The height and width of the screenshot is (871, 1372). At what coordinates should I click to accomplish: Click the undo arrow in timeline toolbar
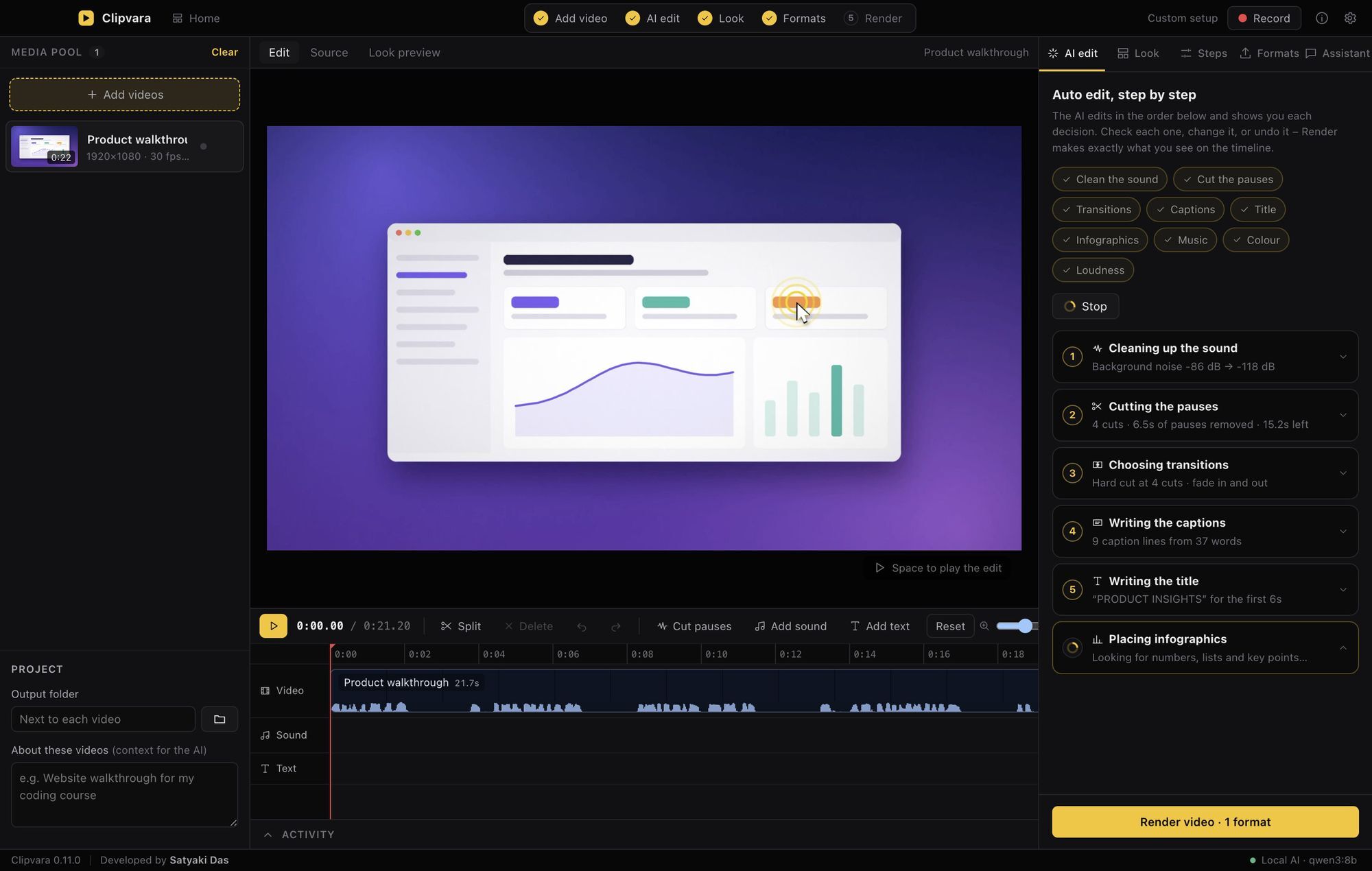(582, 626)
